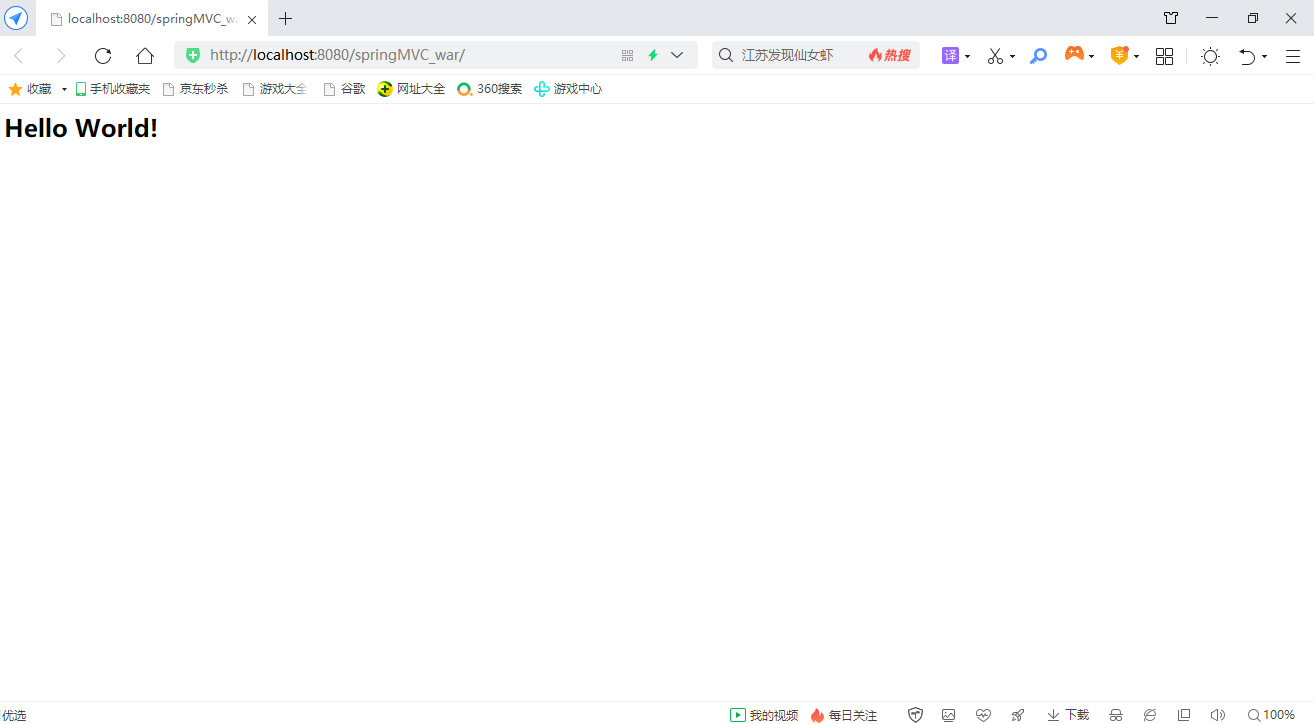The height and width of the screenshot is (724, 1314).
Task: Expand the address bar history dropdown
Action: [677, 55]
